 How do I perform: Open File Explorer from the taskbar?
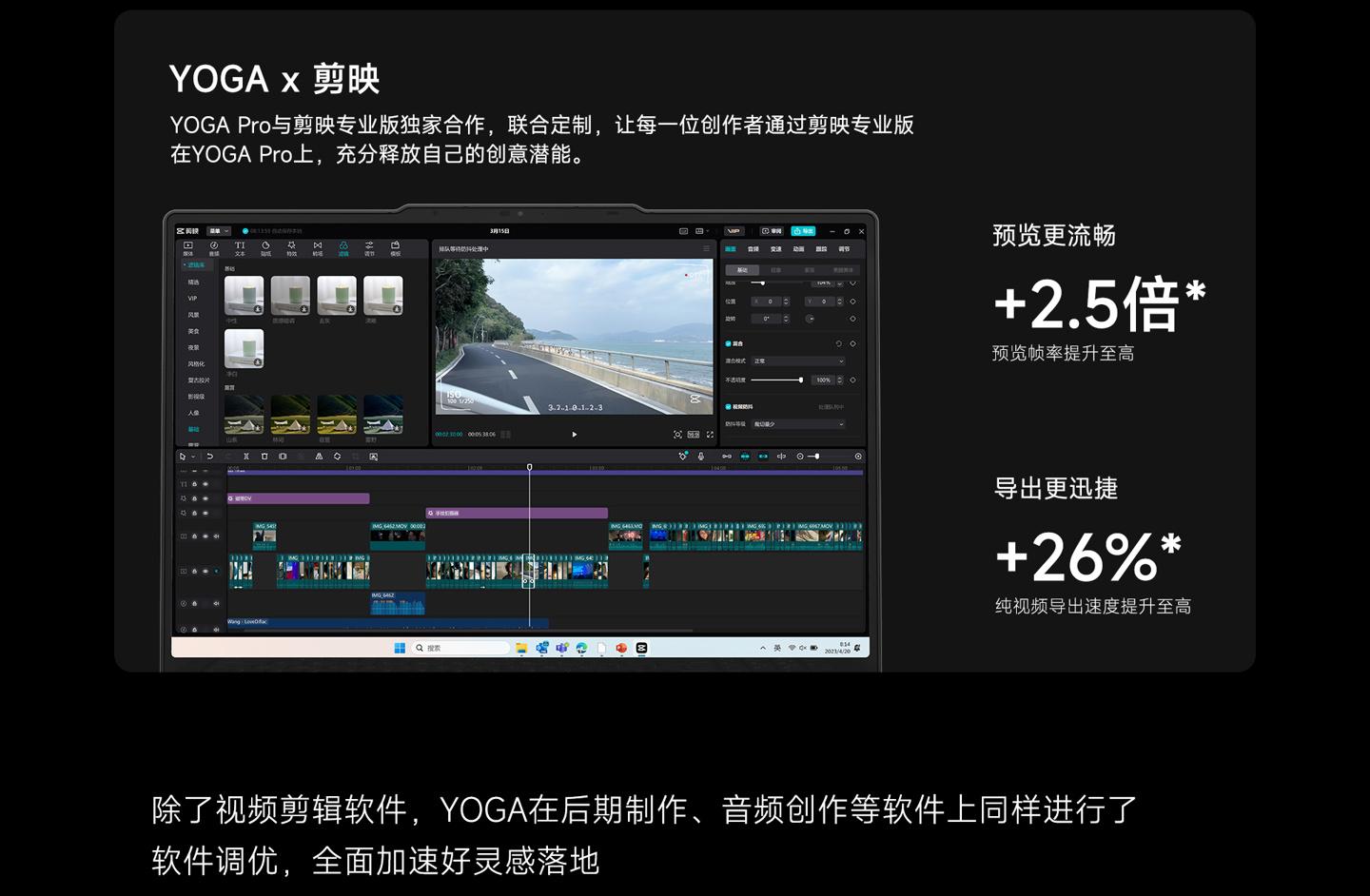[x=521, y=648]
